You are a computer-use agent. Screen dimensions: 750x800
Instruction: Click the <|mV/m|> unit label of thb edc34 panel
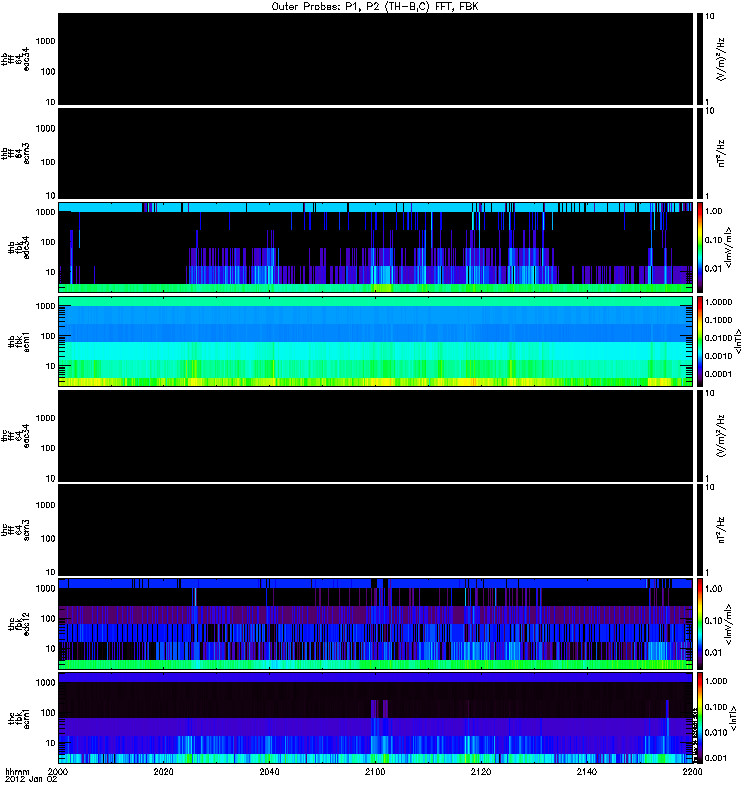point(729,247)
